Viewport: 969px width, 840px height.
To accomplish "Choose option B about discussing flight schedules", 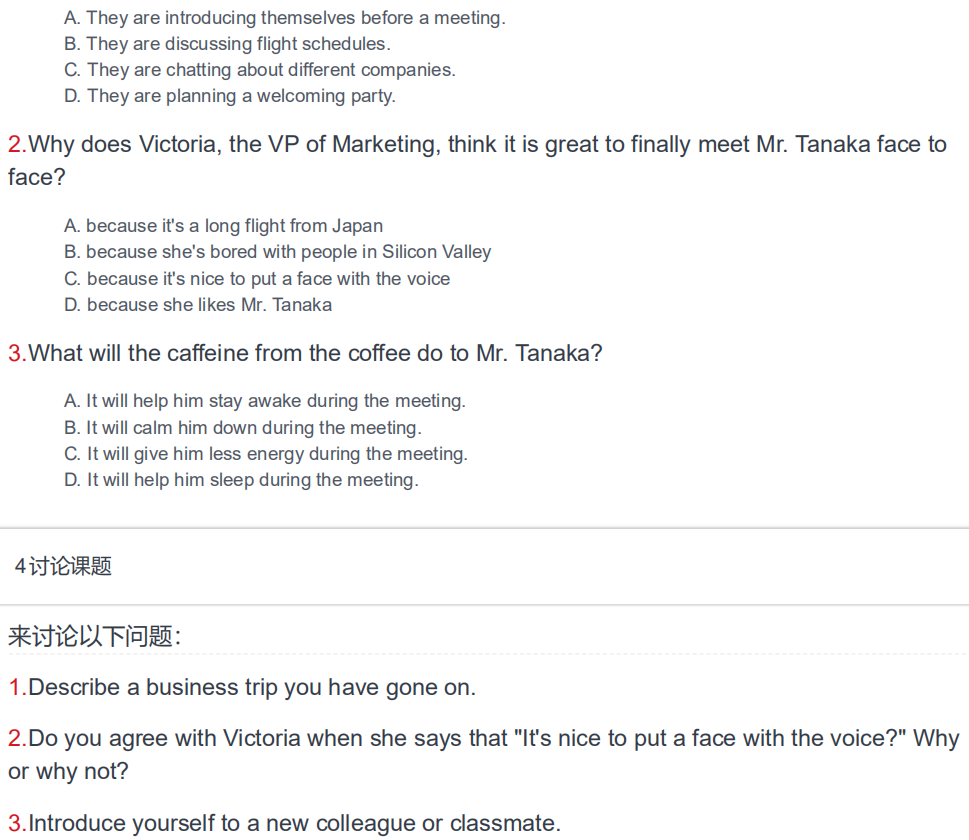I will (x=227, y=44).
